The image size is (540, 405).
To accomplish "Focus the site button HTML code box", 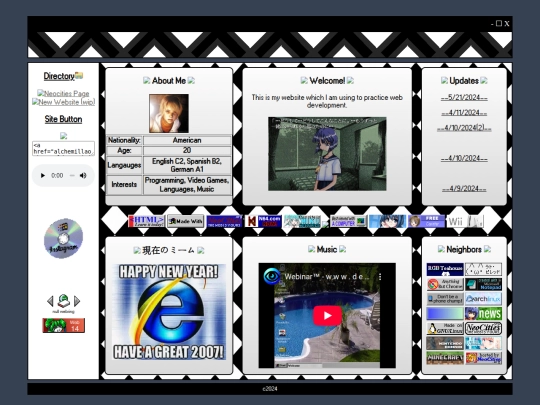I will point(63,148).
